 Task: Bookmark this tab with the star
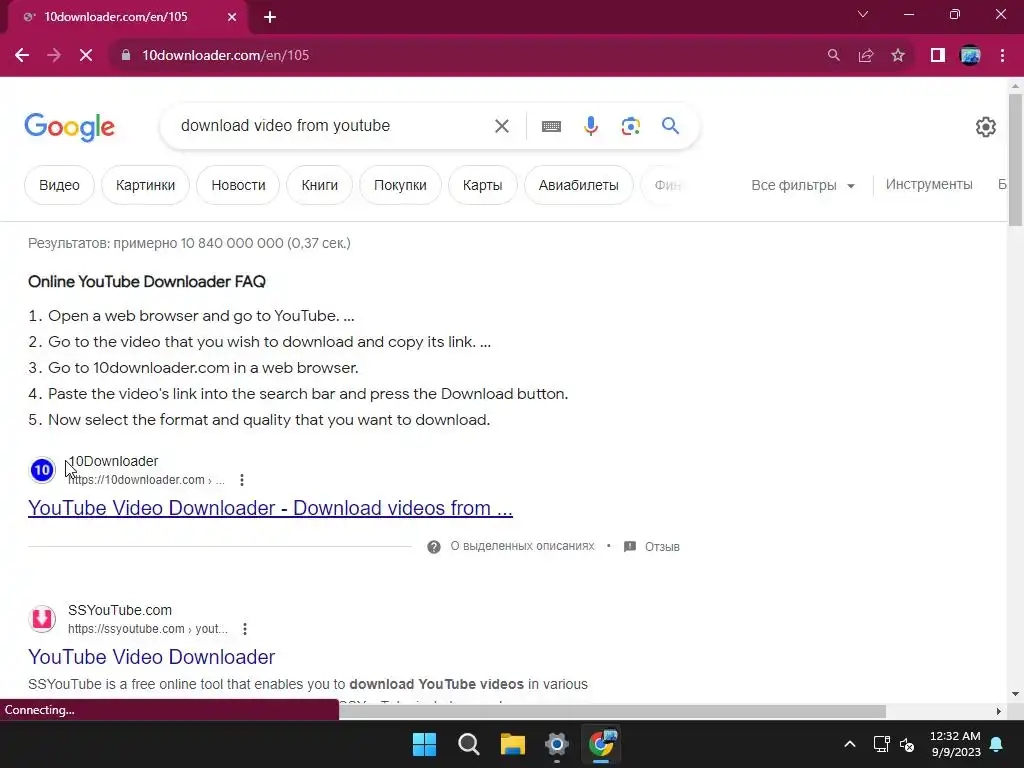[898, 56]
